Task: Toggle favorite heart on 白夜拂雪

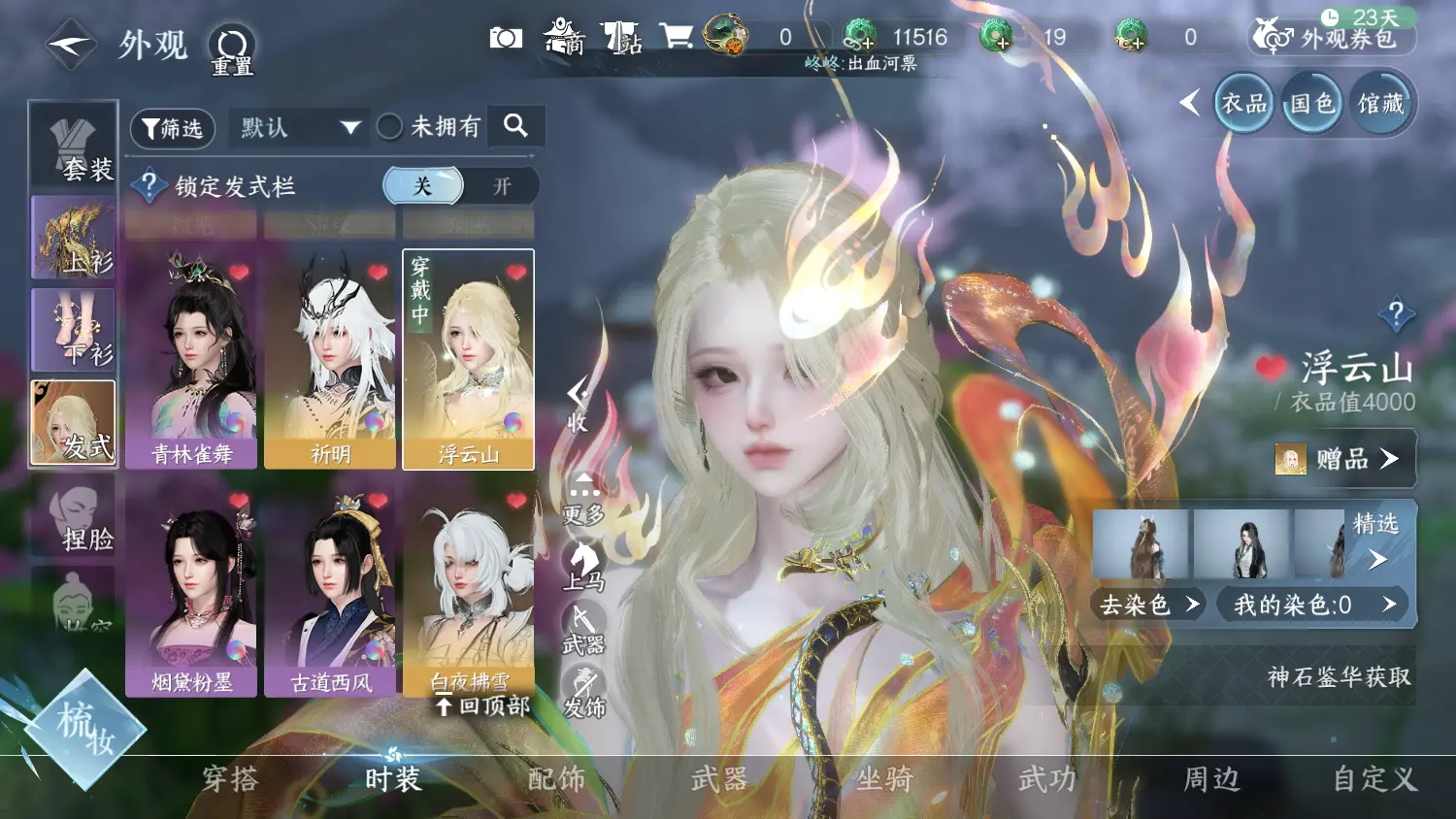Action: [x=516, y=501]
